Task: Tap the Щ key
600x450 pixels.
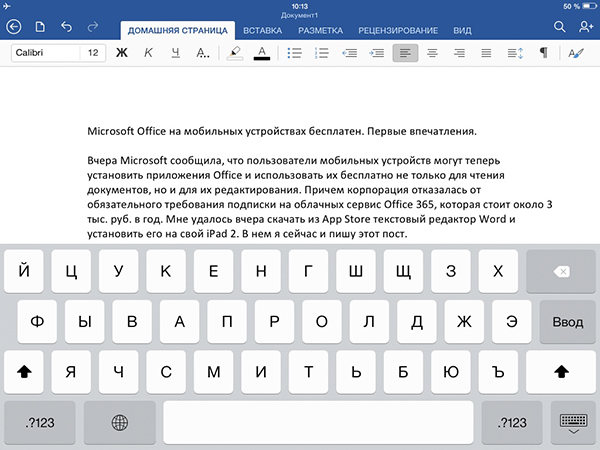Action: (x=403, y=271)
